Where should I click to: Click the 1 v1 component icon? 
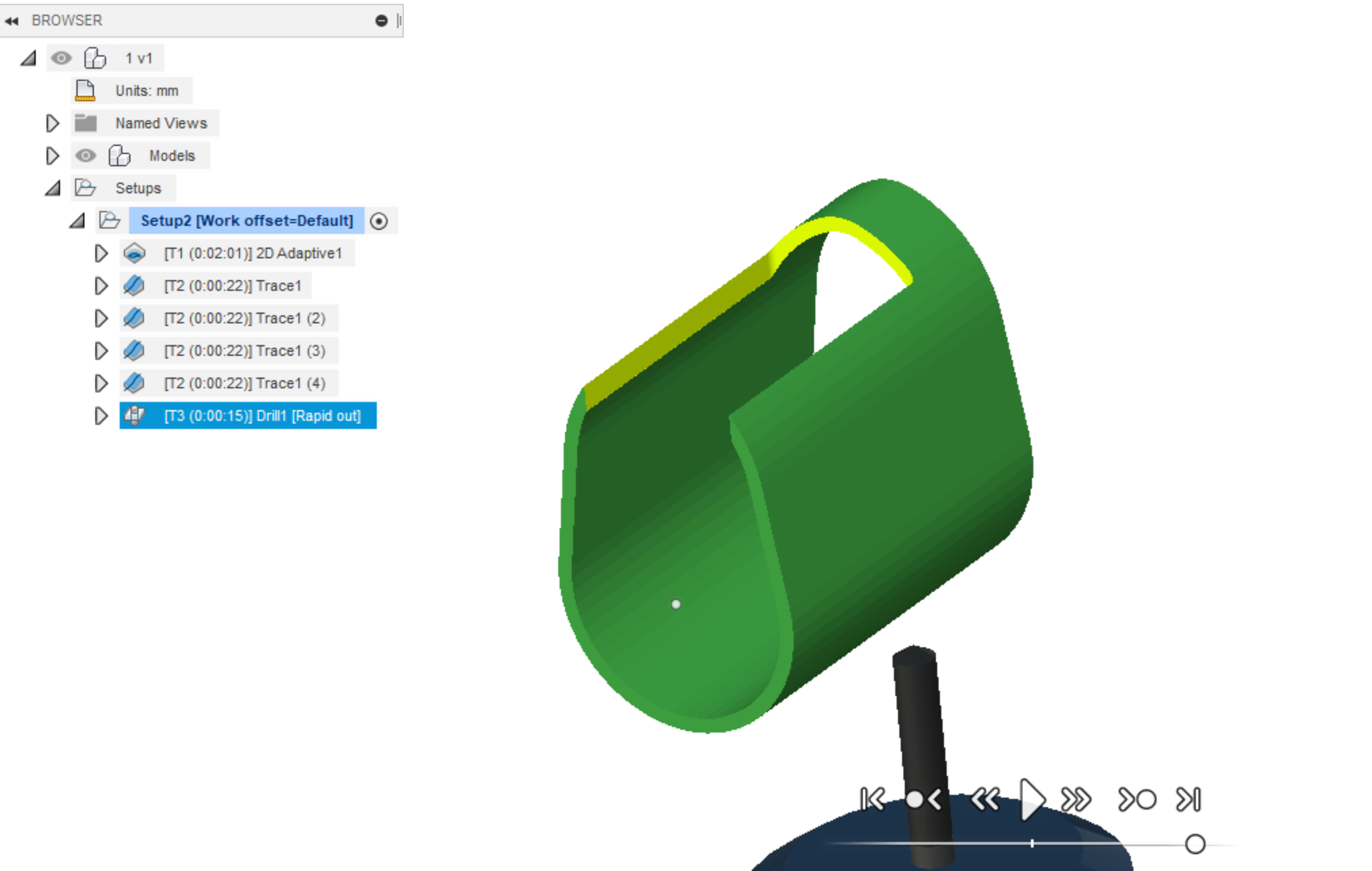tap(95, 58)
